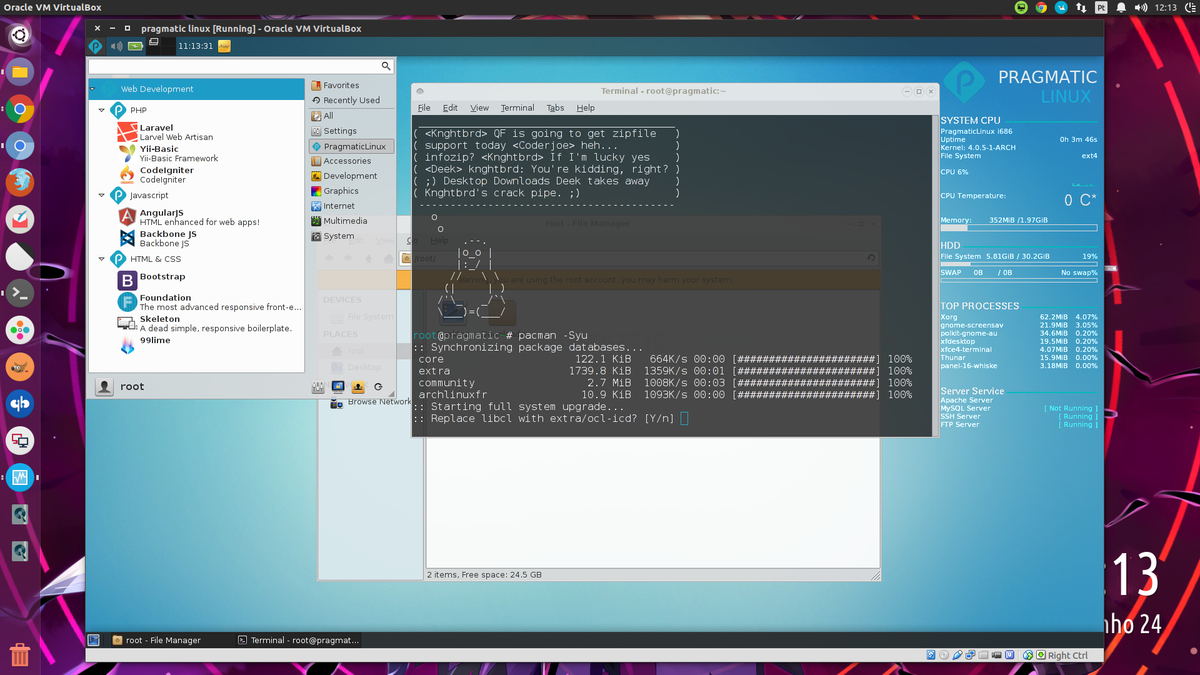The height and width of the screenshot is (675, 1200).
Task: Select the PragmaticLinux category
Action: coord(351,146)
